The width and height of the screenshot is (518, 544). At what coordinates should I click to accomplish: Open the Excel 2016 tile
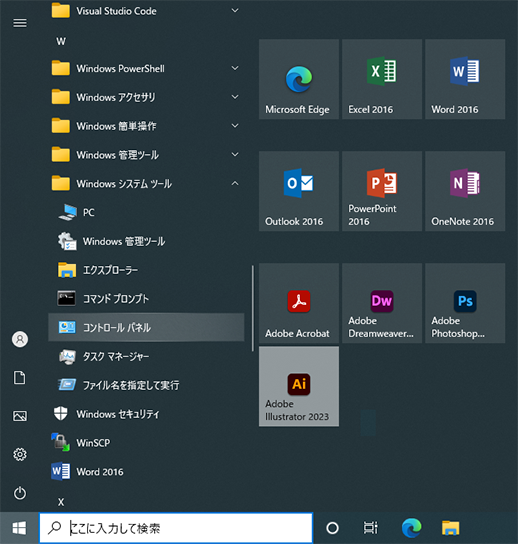382,79
